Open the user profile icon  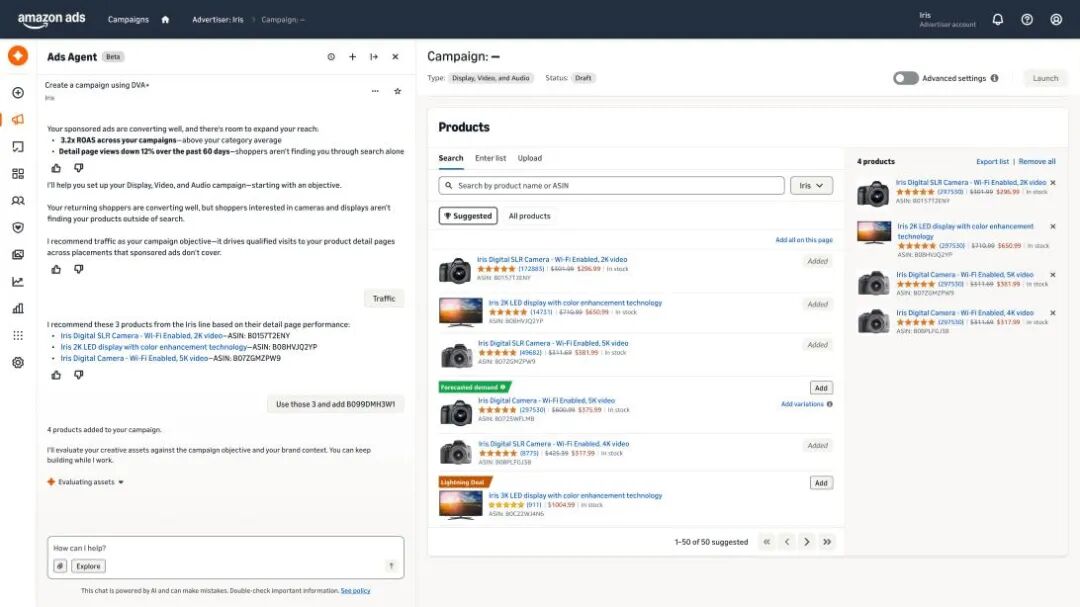coord(1056,19)
